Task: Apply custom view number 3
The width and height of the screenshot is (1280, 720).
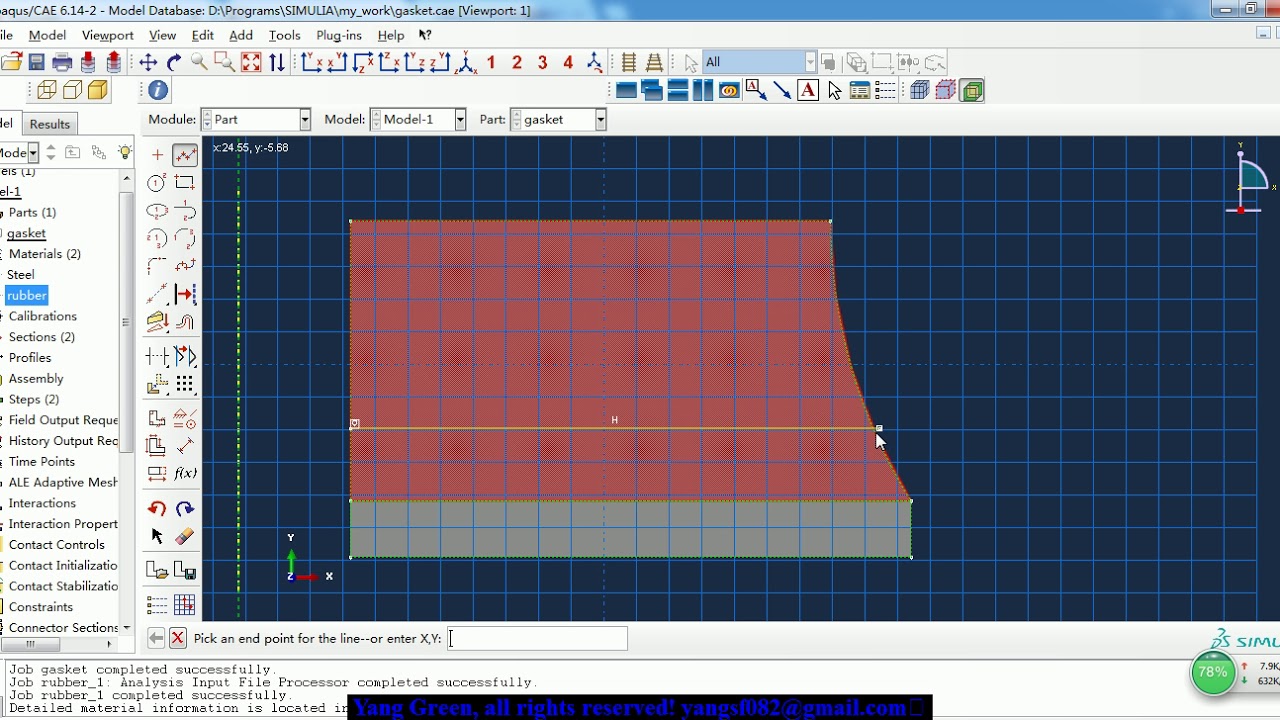Action: [543, 62]
